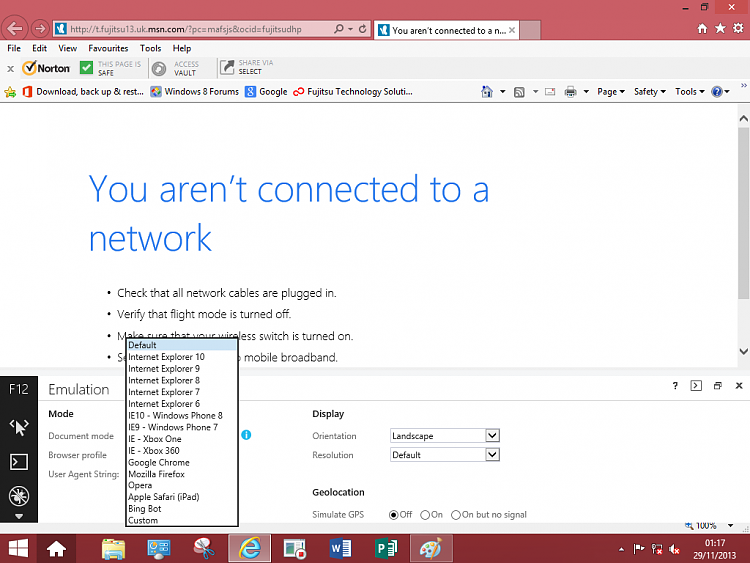Open the File menu
This screenshot has height=563, width=750.
point(14,48)
